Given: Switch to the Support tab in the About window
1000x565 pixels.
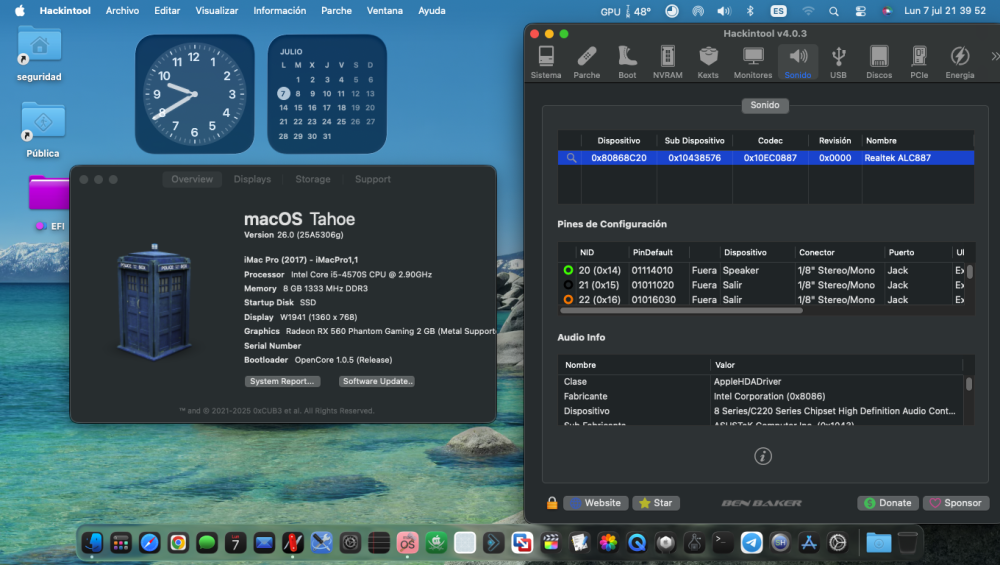Looking at the screenshot, I should tap(372, 179).
